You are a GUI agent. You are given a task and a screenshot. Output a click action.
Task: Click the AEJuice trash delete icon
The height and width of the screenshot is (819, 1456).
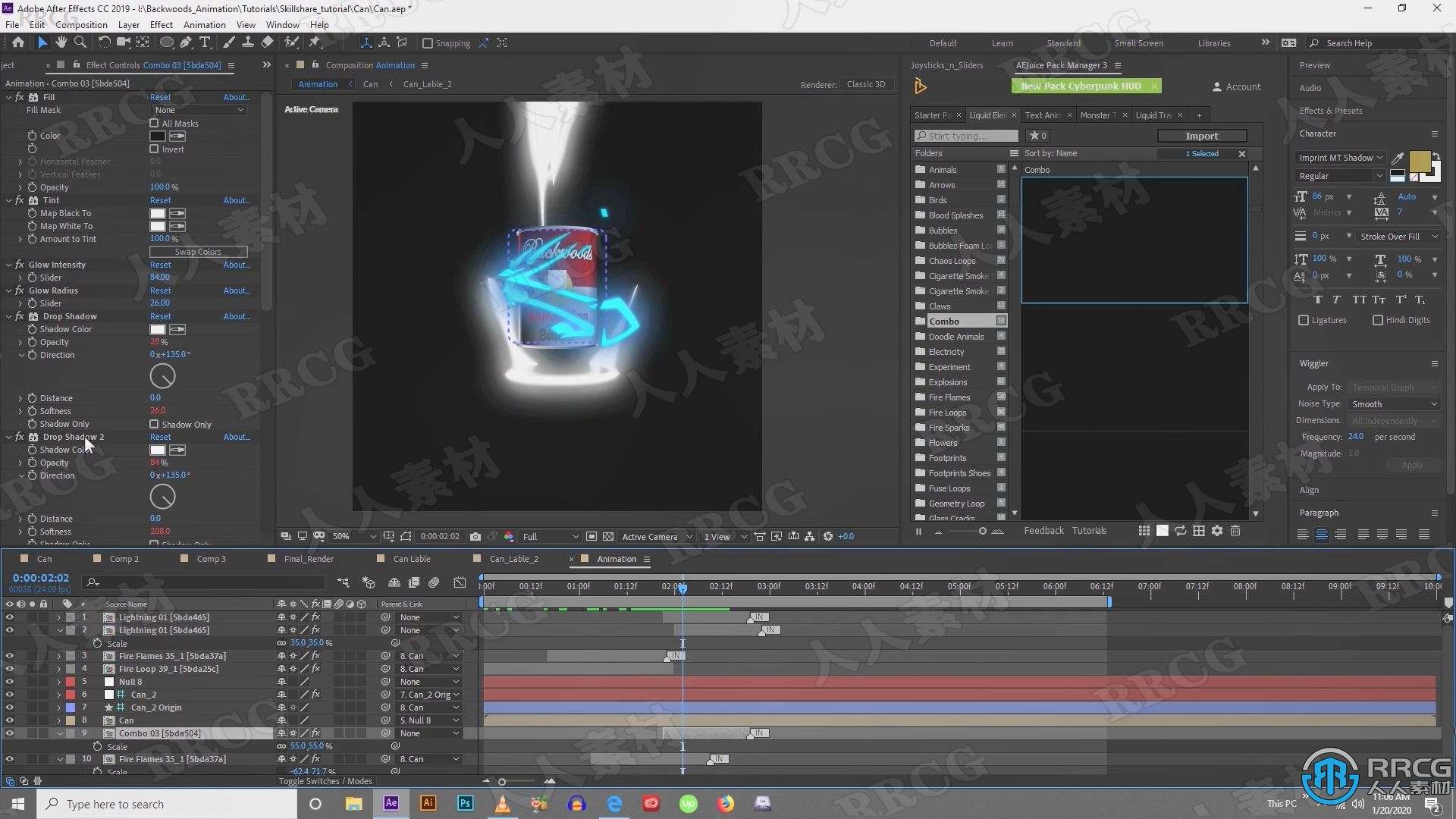pos(1235,531)
